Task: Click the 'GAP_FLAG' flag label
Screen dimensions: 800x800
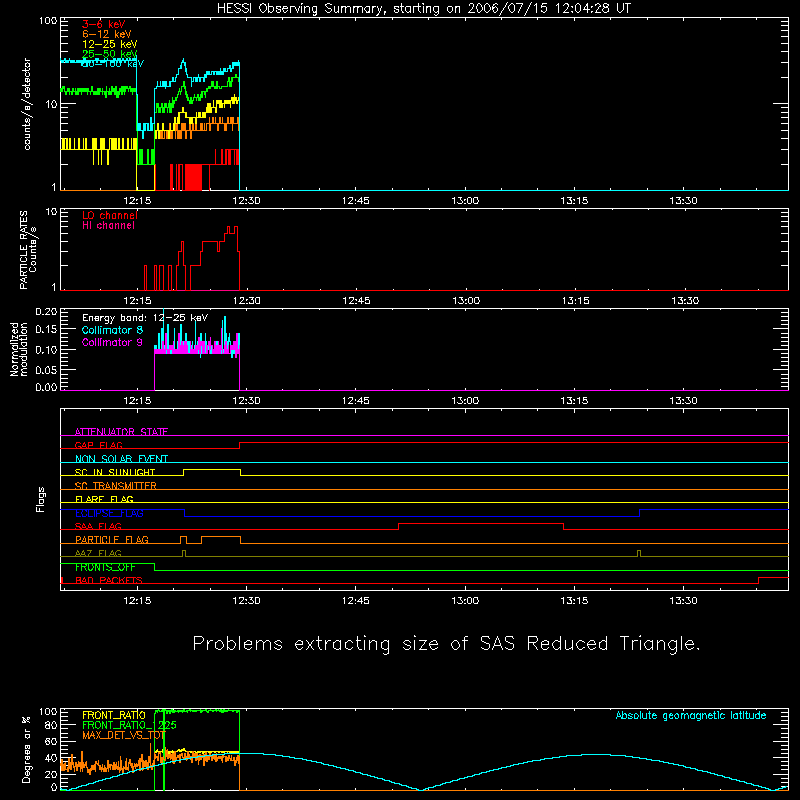Action: [99, 445]
